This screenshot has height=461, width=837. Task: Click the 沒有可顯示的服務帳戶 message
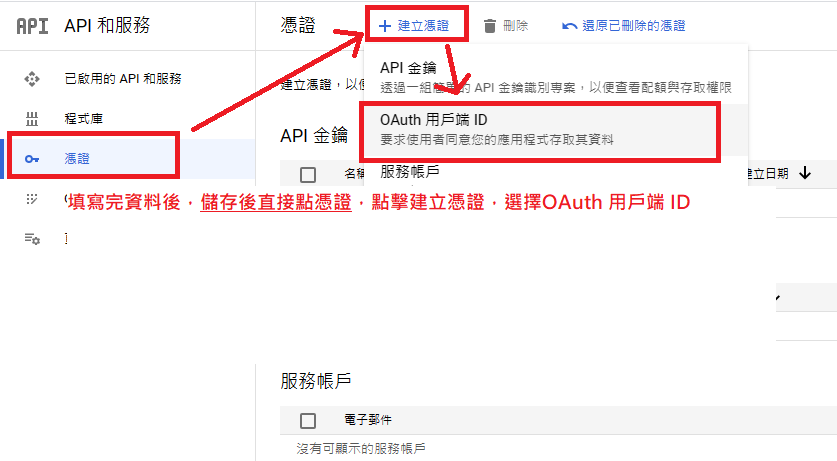361,449
